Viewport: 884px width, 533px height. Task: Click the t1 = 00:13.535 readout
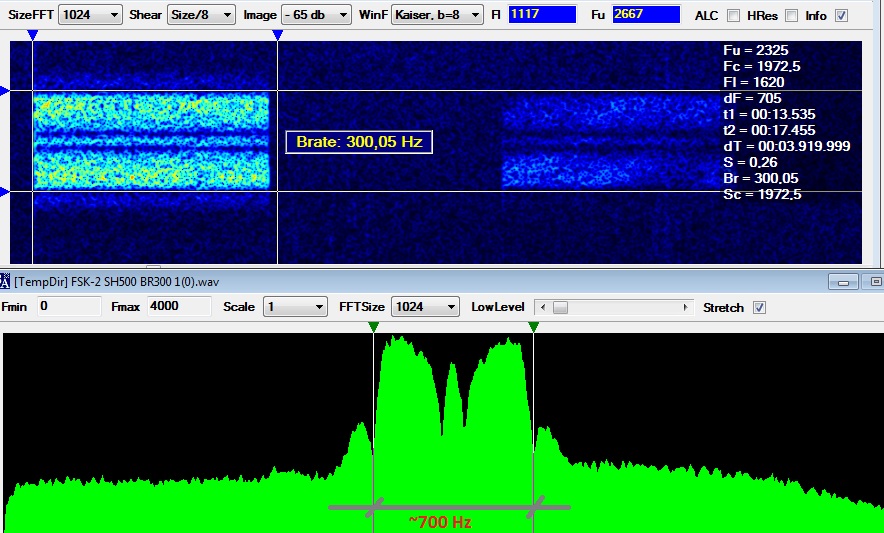(769, 114)
